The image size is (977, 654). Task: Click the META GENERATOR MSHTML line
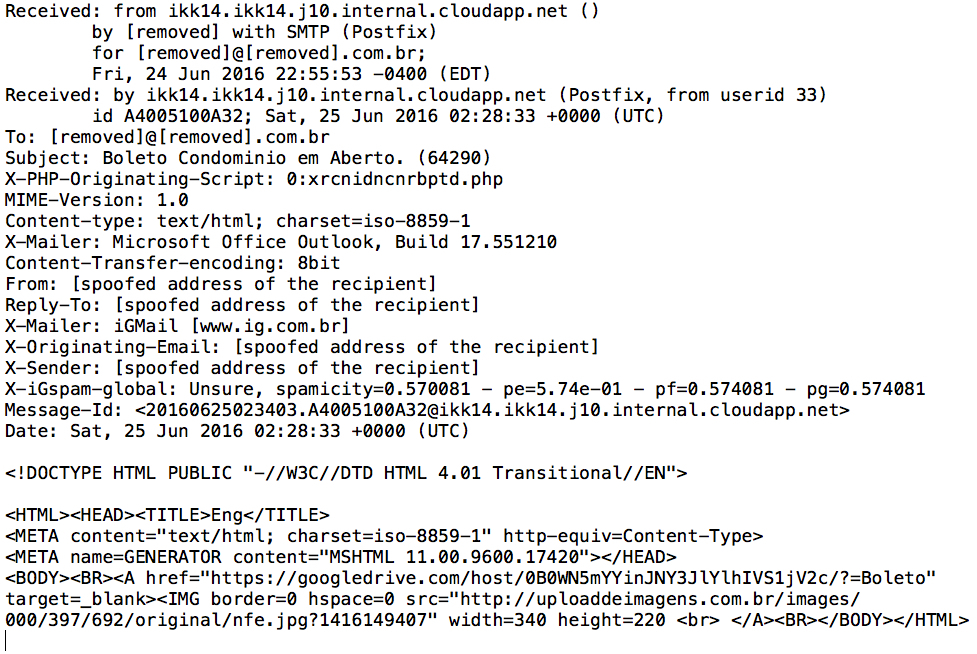(x=340, y=557)
